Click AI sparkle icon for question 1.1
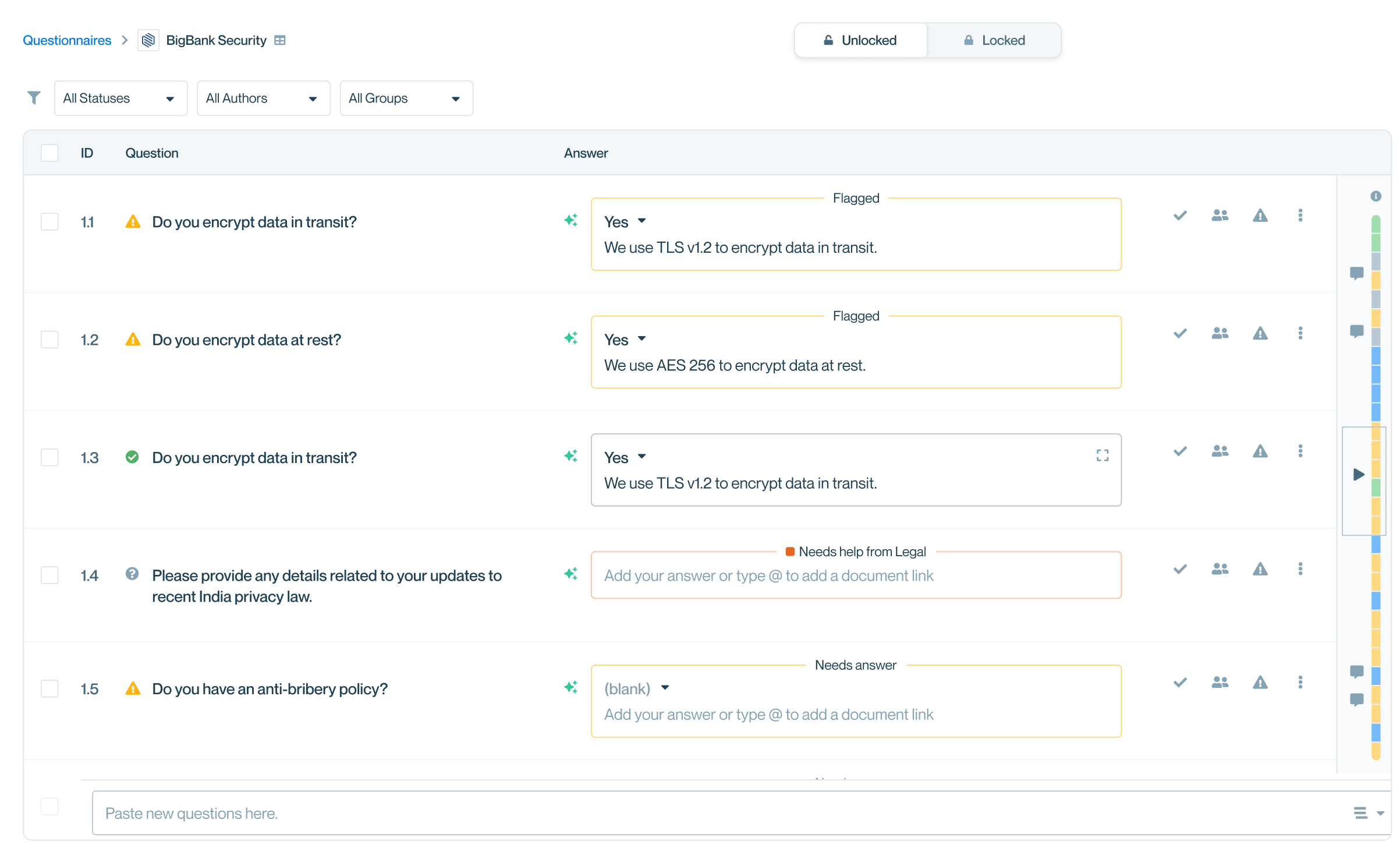 (570, 220)
